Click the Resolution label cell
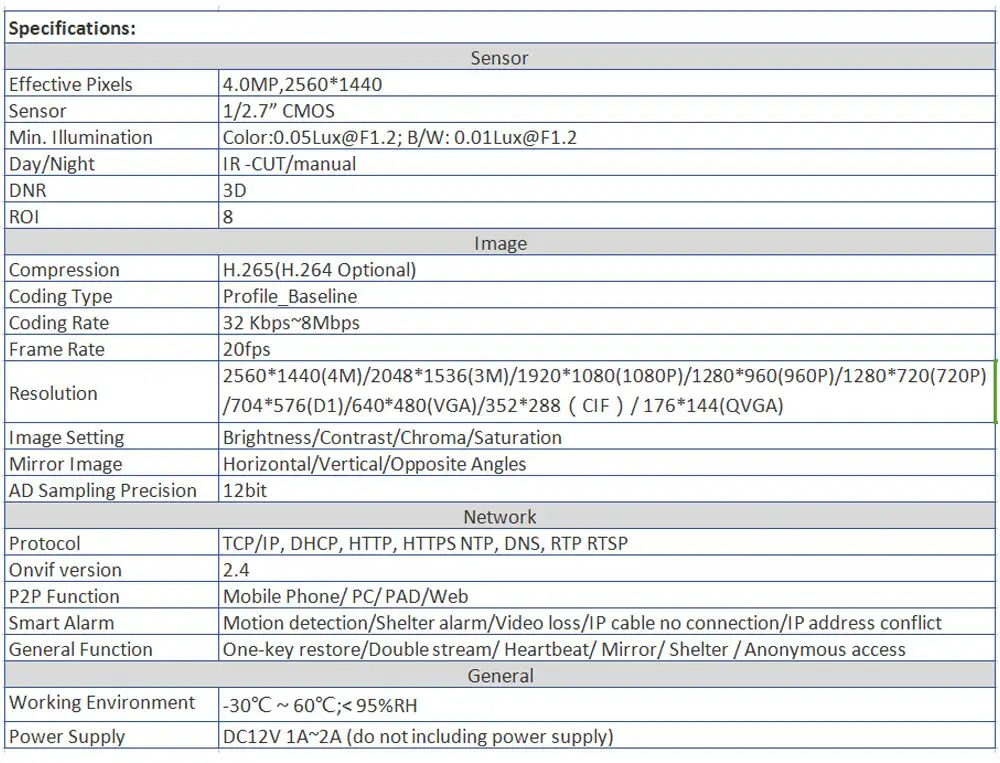The image size is (1000, 763). [x=112, y=392]
